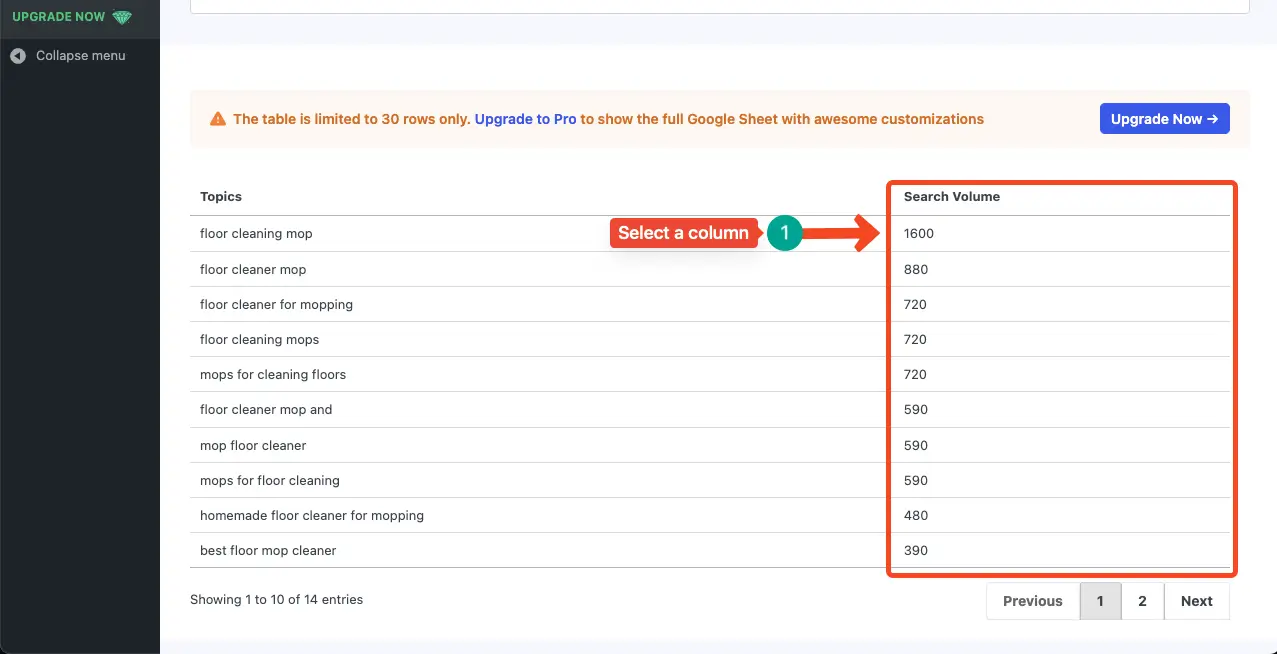Sort by the Topics column header

(x=221, y=197)
